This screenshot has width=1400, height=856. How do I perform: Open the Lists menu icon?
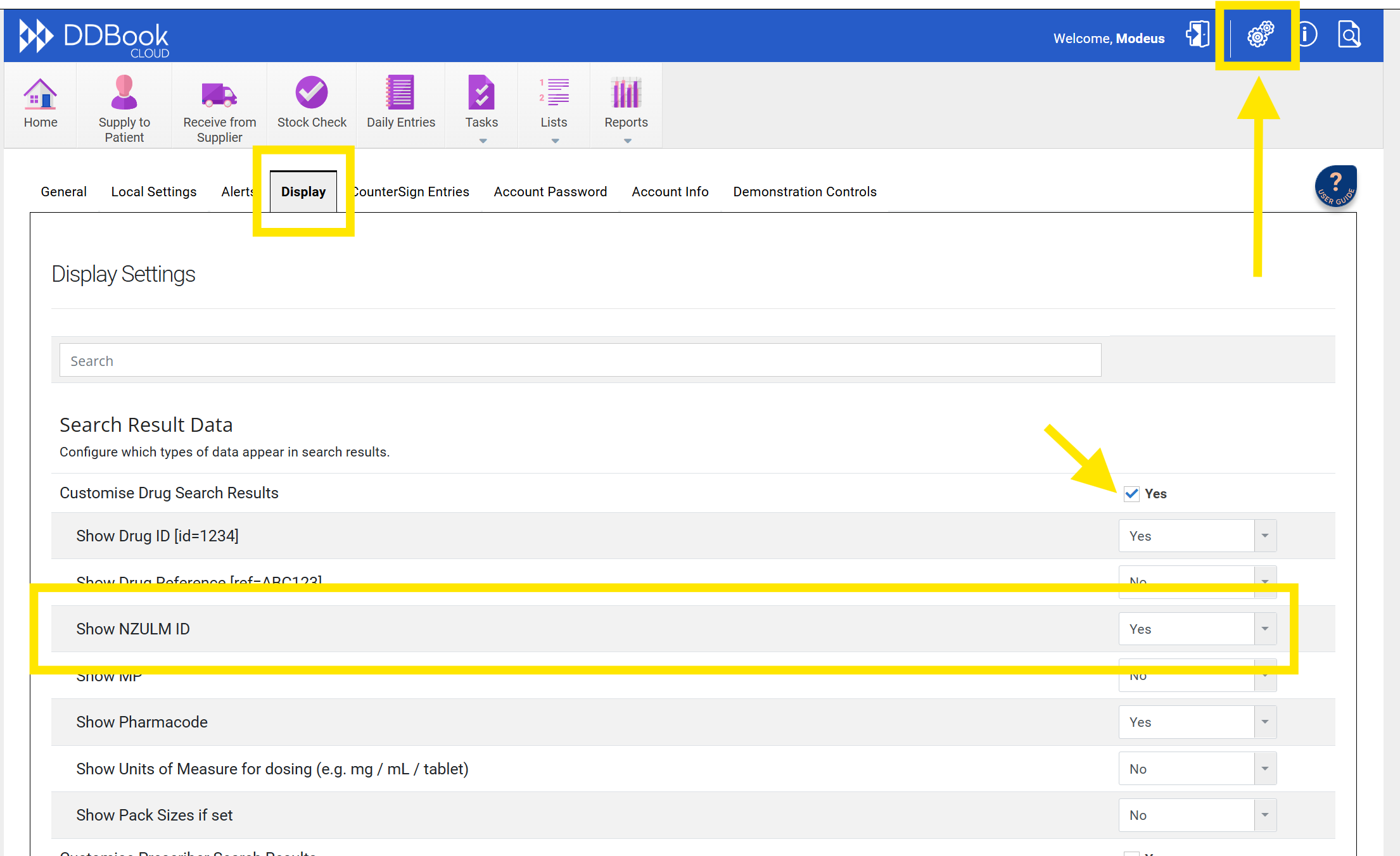tap(554, 92)
